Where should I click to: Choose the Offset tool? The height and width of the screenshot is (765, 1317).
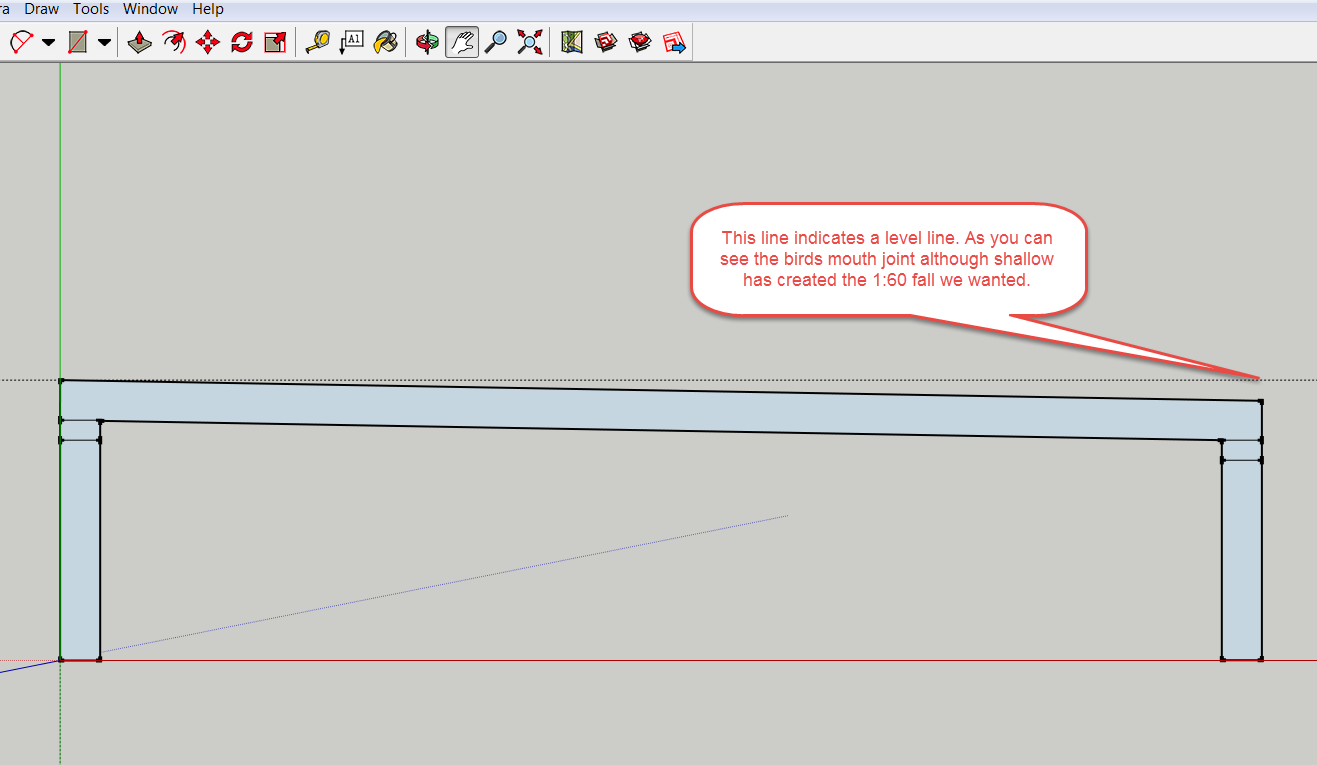coord(174,43)
